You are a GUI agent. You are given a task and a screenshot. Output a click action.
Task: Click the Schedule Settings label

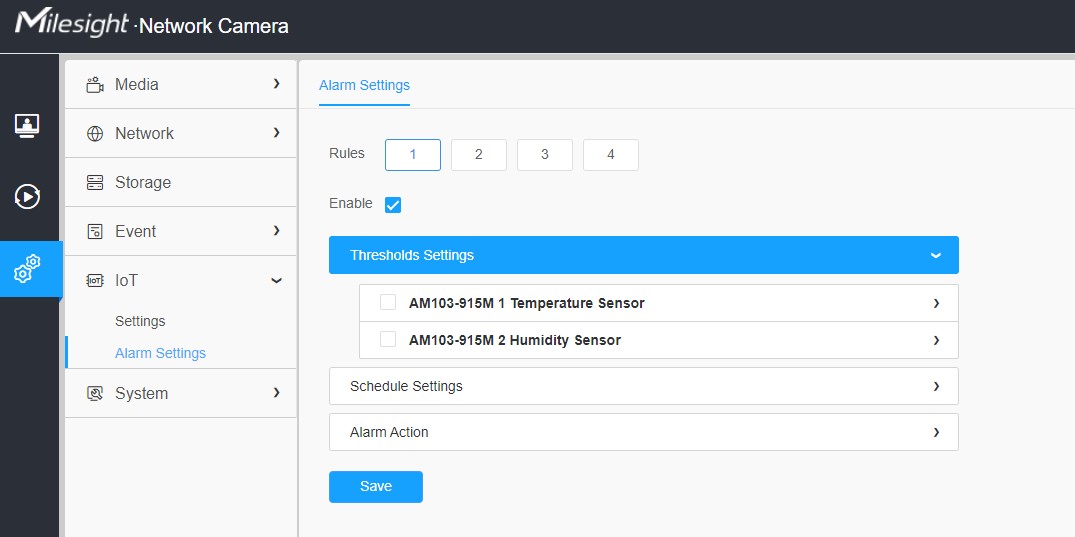point(406,386)
